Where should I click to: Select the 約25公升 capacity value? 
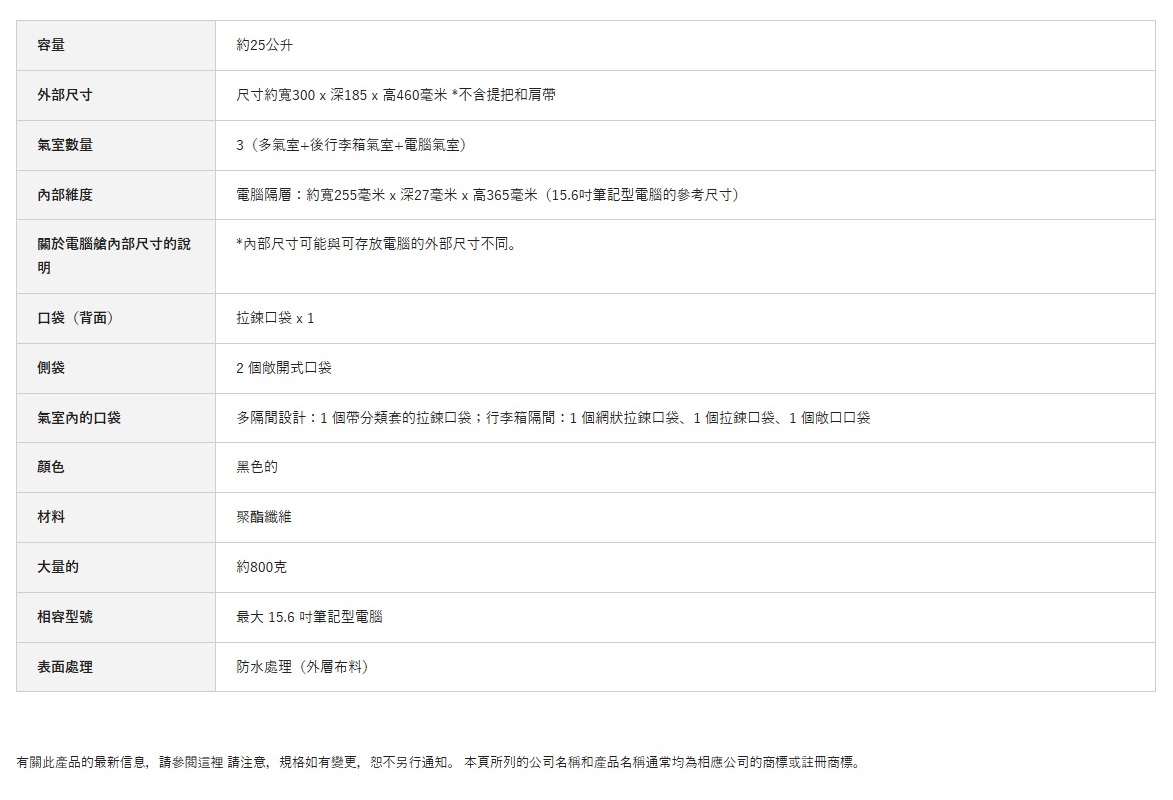(265, 45)
